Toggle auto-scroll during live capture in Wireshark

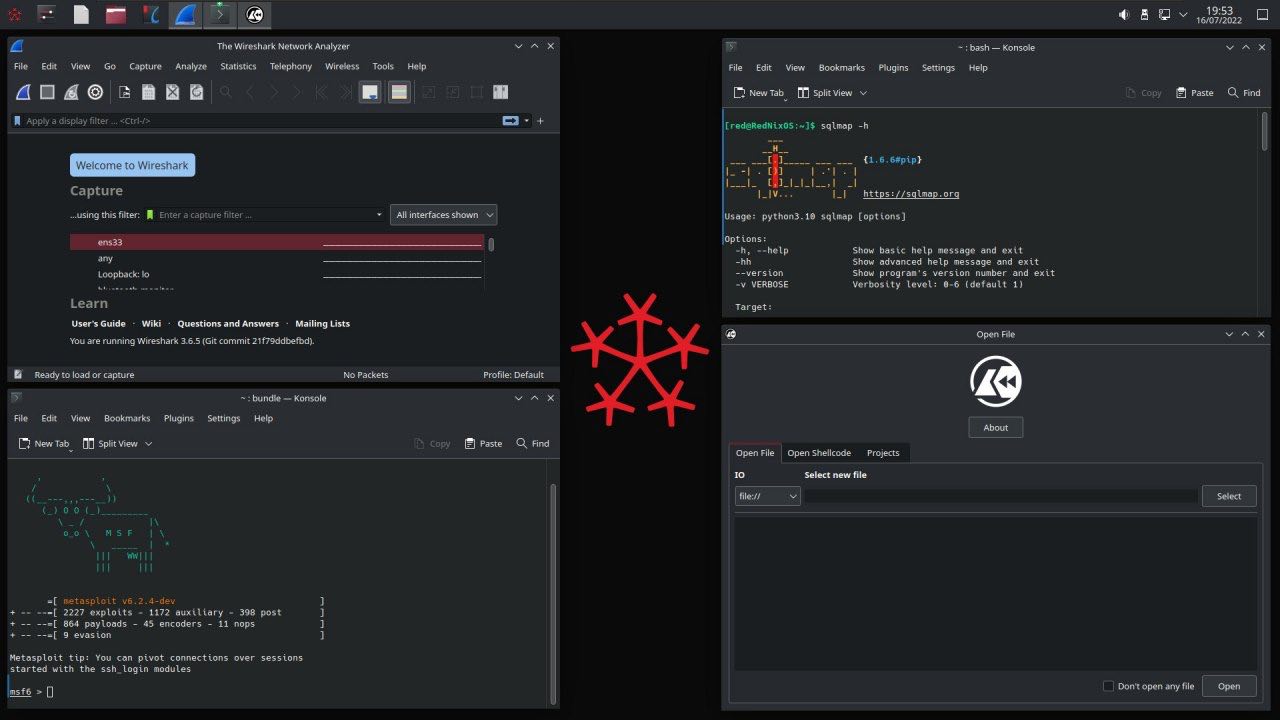click(370, 92)
